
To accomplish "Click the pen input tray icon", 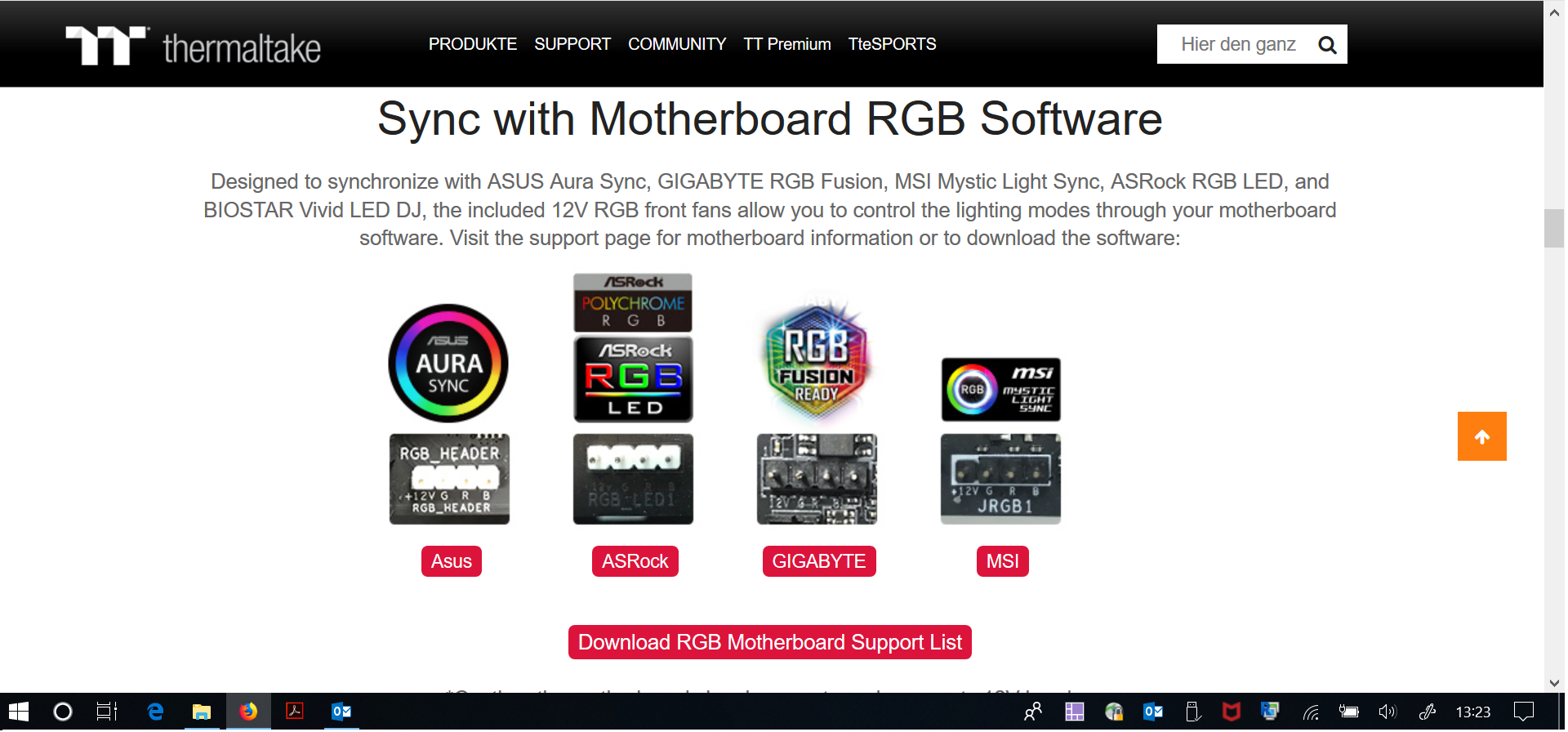I will (x=1428, y=712).
